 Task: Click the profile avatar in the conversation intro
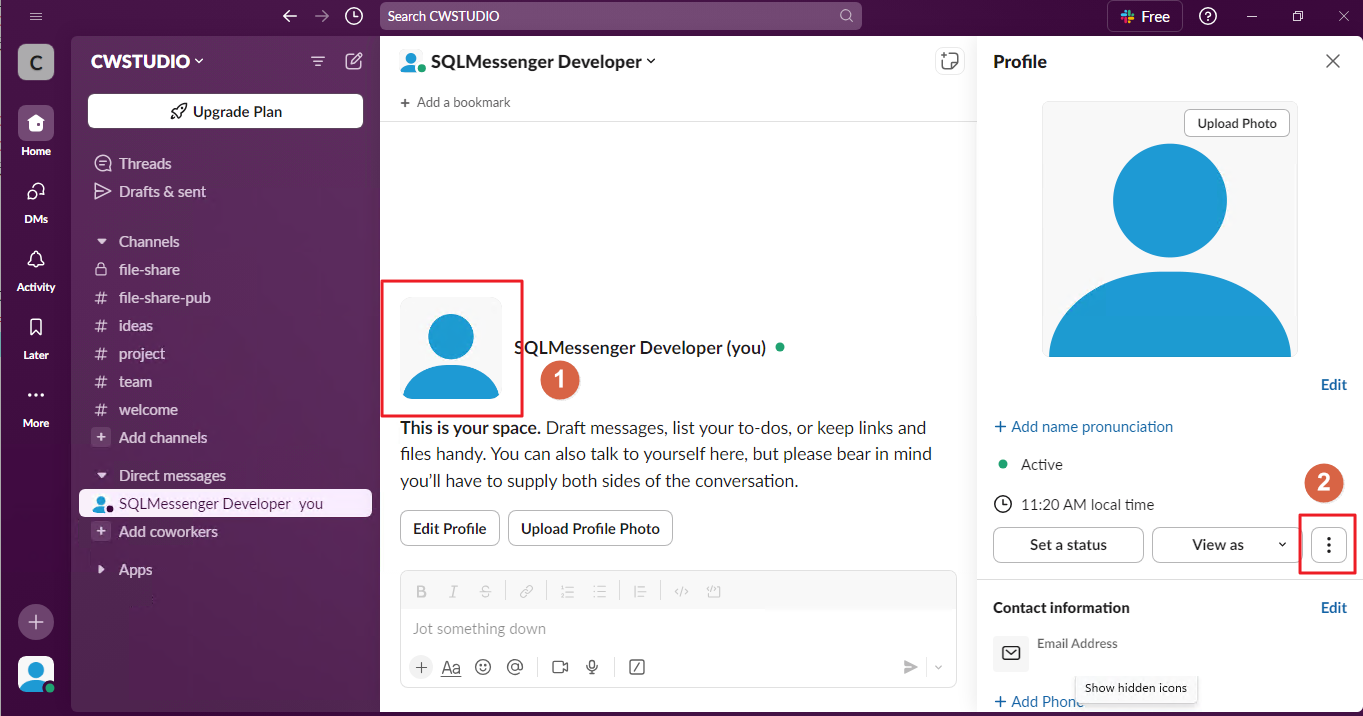coord(451,348)
